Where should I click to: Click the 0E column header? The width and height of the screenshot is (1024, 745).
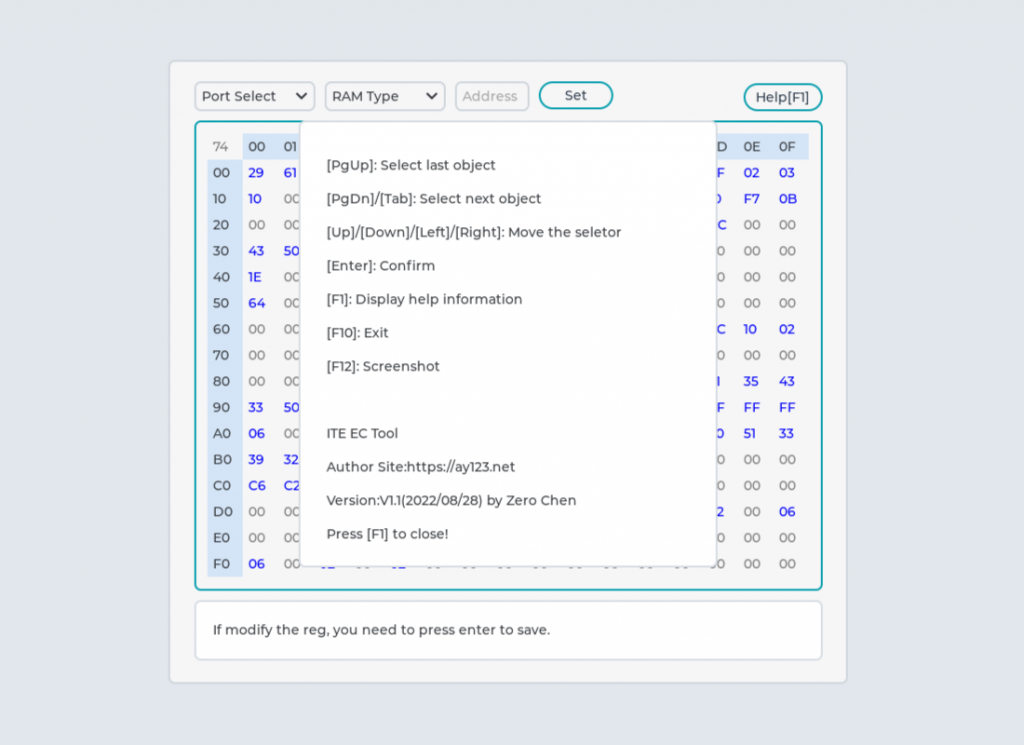click(x=751, y=147)
